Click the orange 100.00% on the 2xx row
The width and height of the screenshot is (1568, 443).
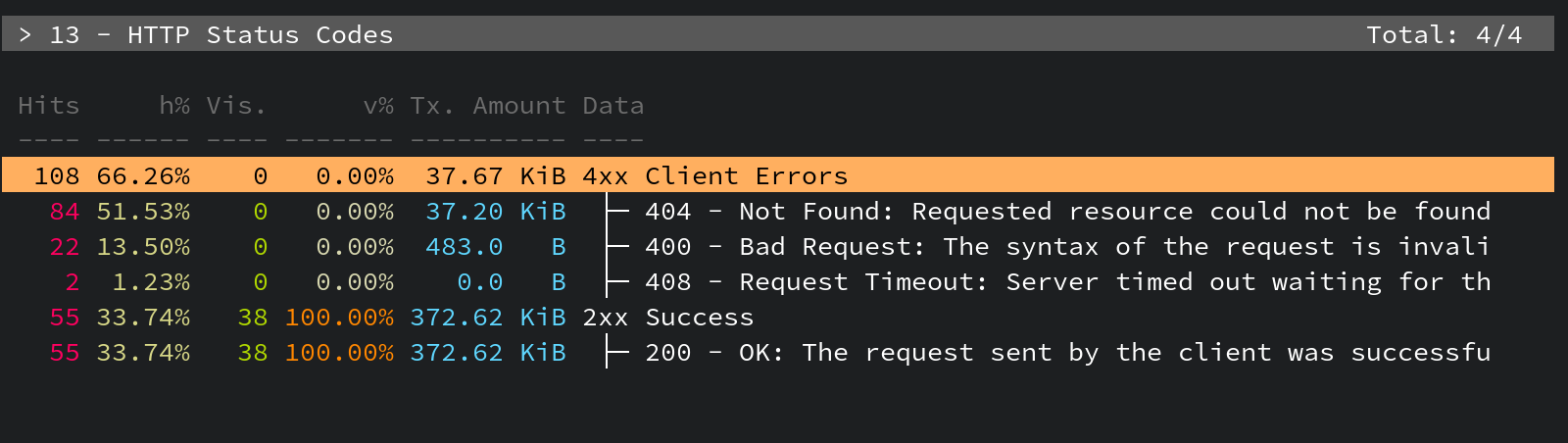pyautogui.click(x=339, y=318)
